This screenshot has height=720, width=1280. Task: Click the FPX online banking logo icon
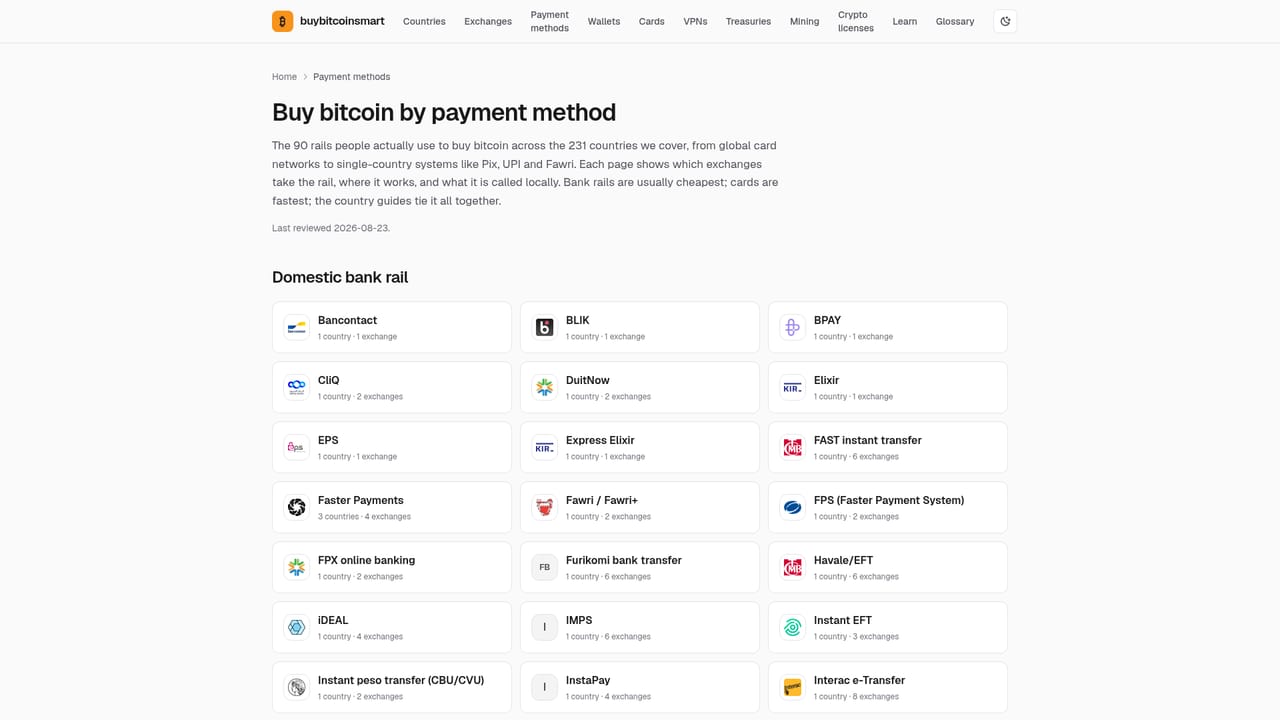pos(296,567)
